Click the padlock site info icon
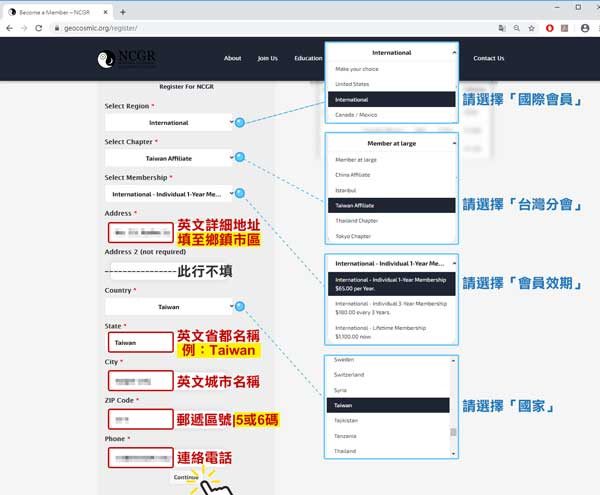This screenshot has width=600, height=495. (57, 28)
